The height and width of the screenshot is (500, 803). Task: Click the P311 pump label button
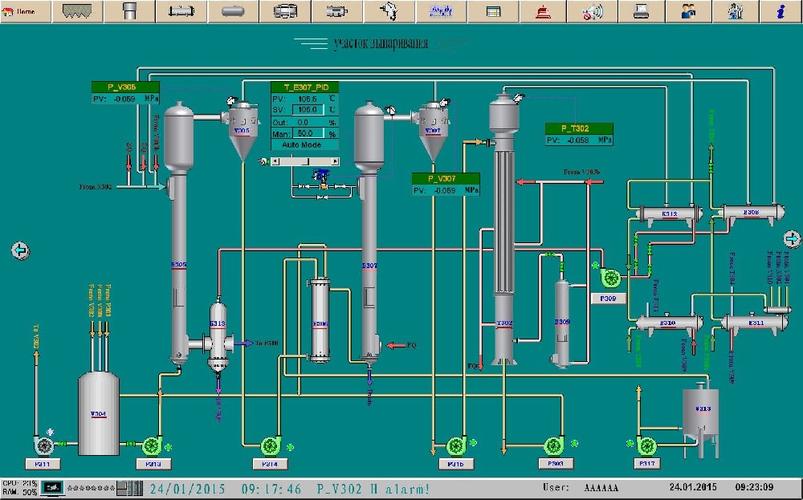click(x=43, y=464)
